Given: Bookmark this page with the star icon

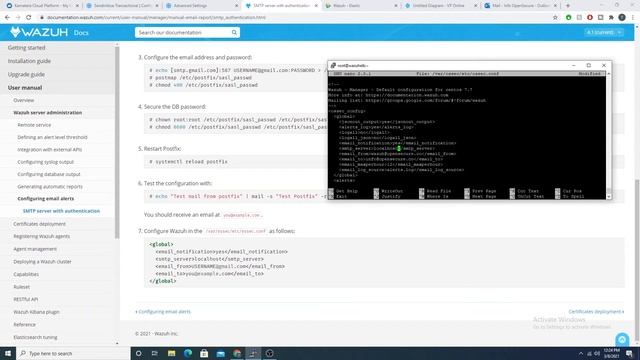Looking at the screenshot, I should click(555, 18).
